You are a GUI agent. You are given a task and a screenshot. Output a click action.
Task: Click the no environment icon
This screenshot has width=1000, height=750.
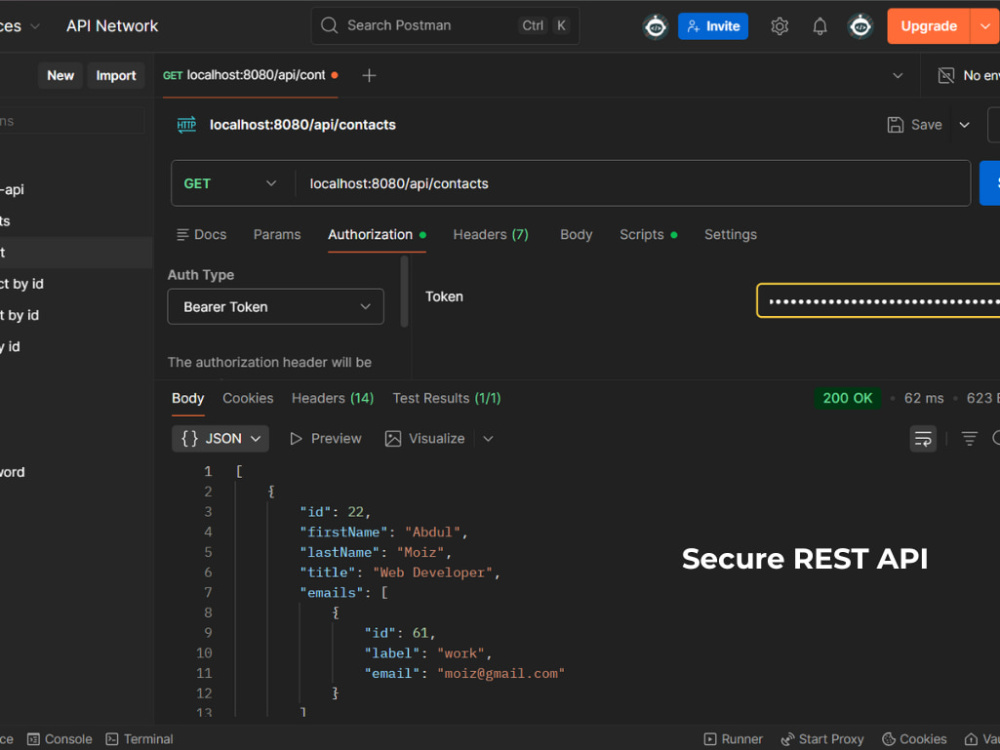[946, 75]
